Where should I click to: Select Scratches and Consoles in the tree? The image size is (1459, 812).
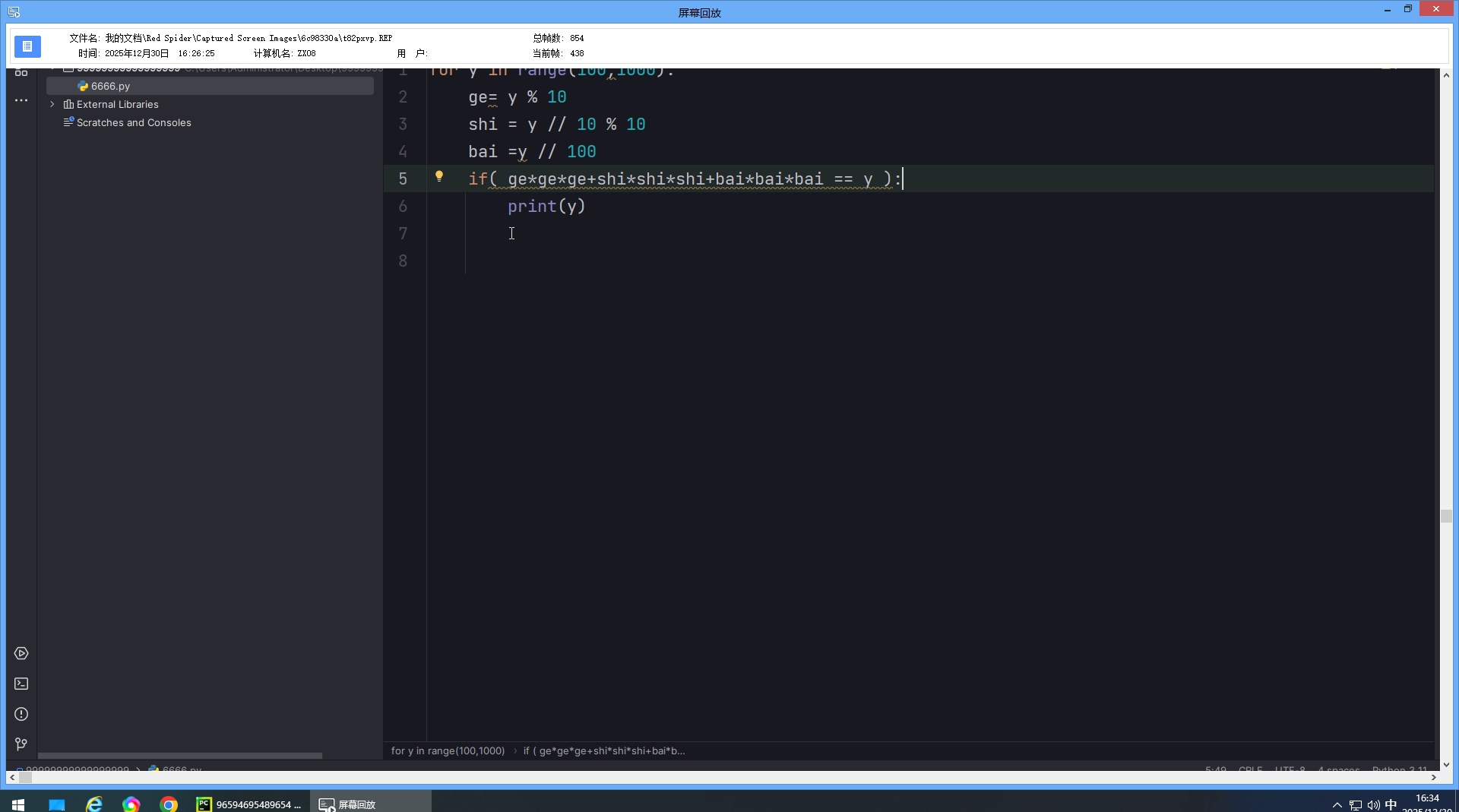click(x=134, y=122)
